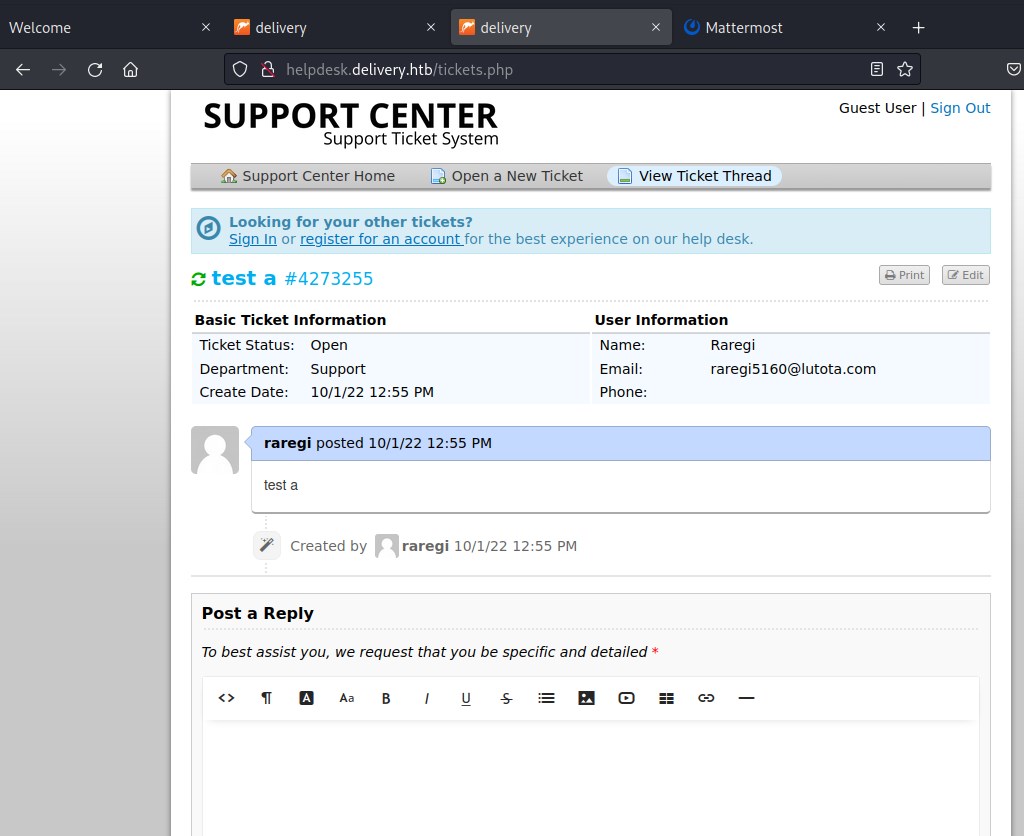Open the list options in the editor
This screenshot has height=836, width=1024.
pos(546,698)
